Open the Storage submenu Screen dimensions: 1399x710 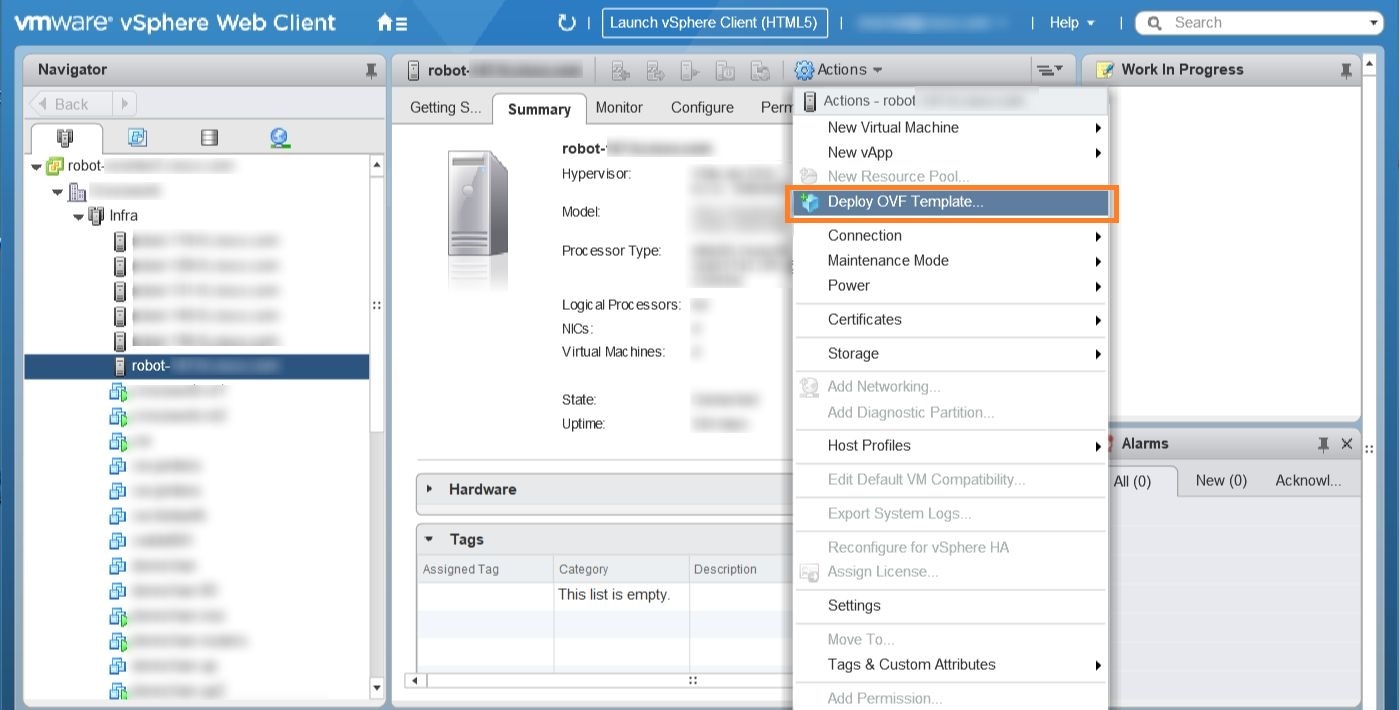click(951, 354)
